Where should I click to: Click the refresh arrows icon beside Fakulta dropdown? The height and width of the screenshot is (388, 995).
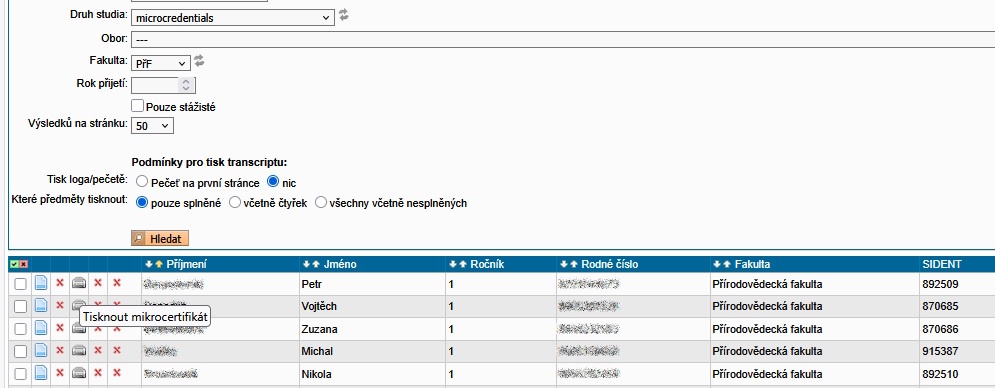(199, 61)
